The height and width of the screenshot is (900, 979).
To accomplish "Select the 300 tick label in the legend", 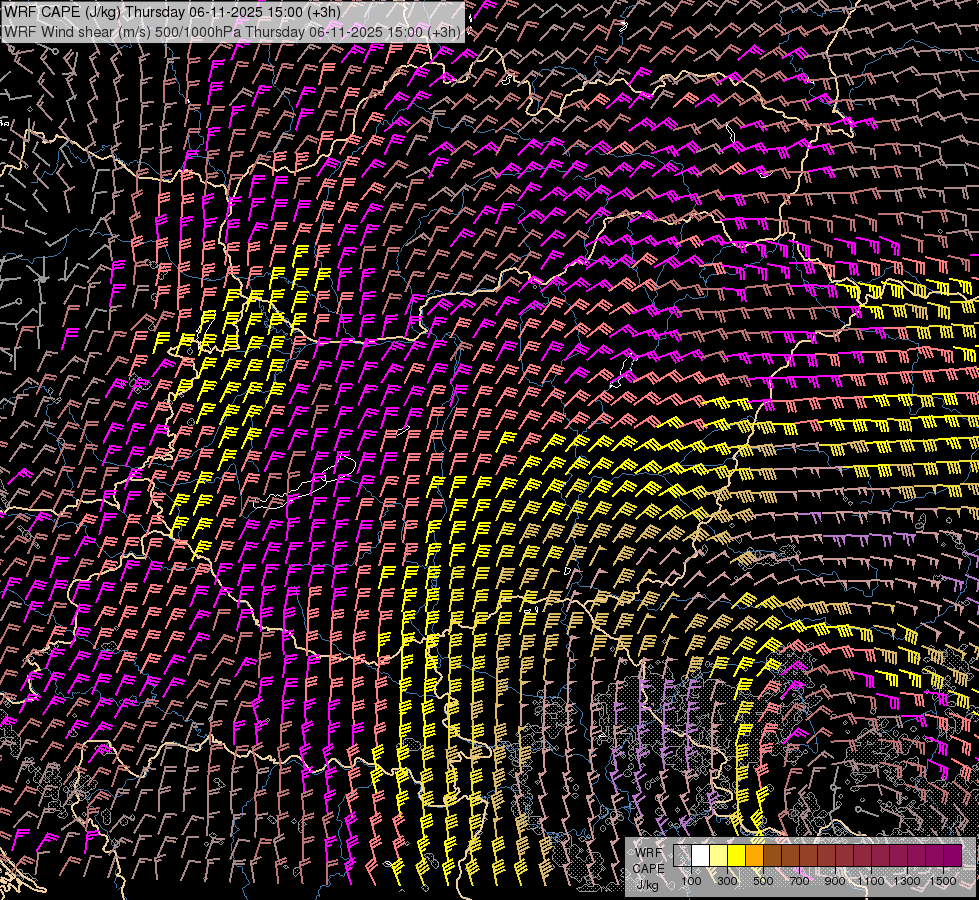I will pos(727,881).
